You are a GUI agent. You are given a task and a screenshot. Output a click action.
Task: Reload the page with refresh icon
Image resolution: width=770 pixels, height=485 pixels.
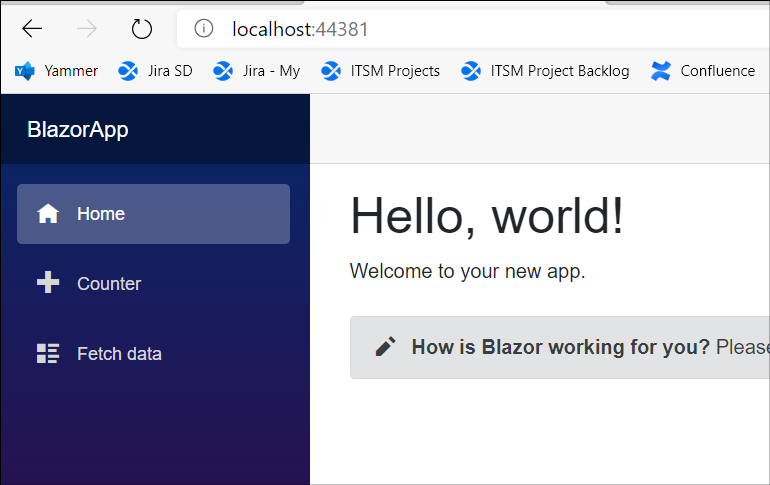(x=141, y=29)
